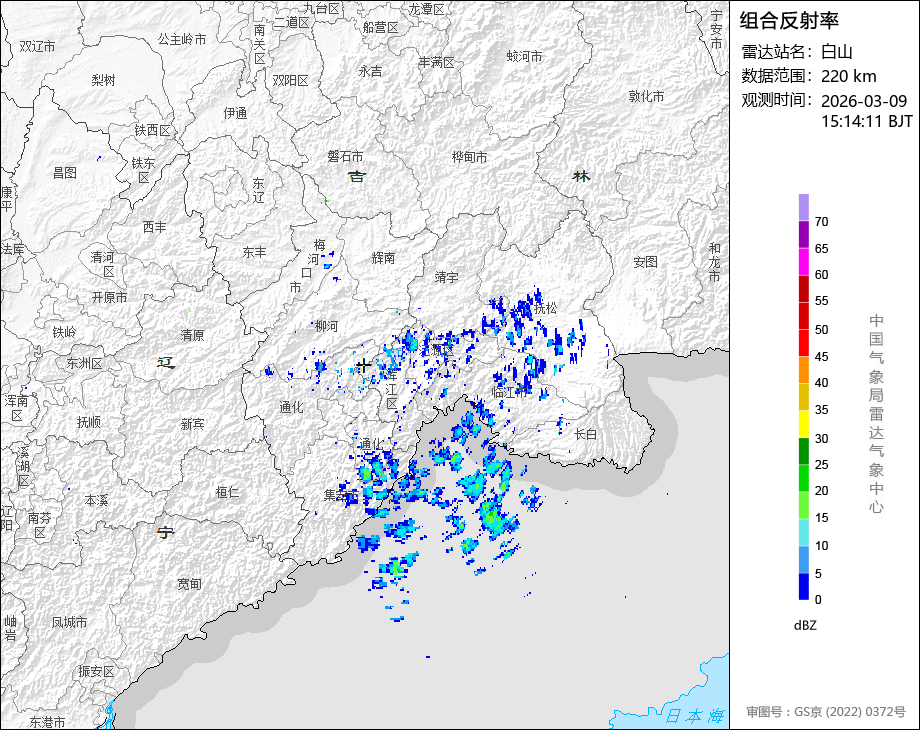This screenshot has width=920, height=730.
Task: Click the 白山 radar station name
Action: tap(837, 52)
